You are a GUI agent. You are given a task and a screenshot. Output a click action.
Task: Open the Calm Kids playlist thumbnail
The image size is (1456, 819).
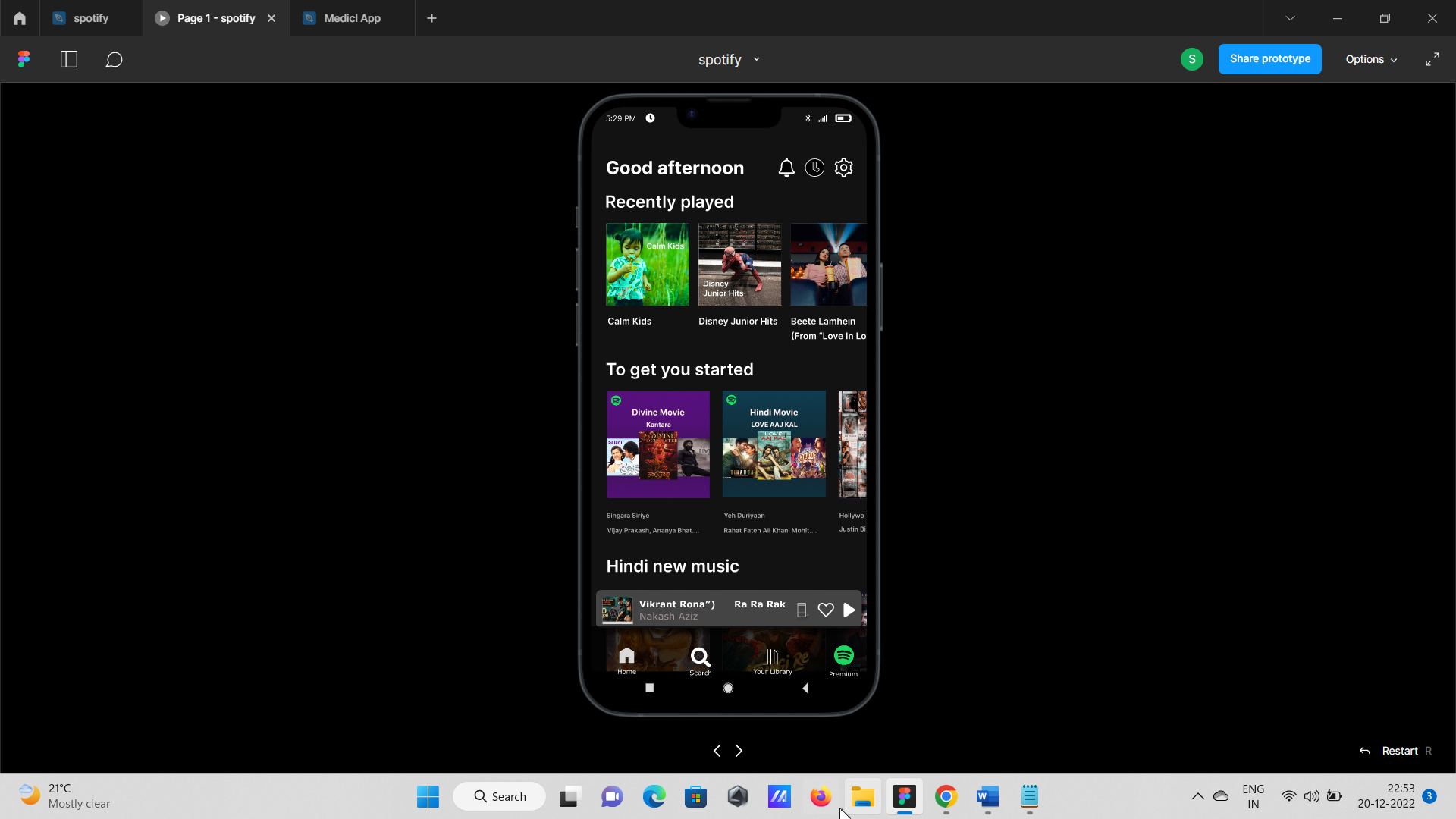(647, 264)
